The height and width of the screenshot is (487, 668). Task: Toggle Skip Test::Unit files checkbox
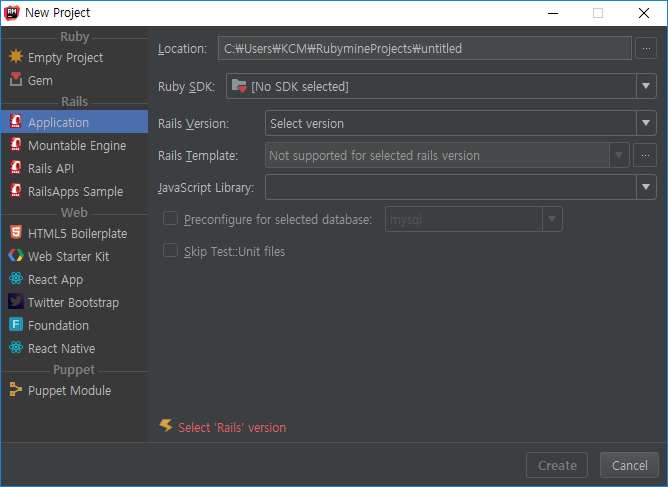coord(170,251)
